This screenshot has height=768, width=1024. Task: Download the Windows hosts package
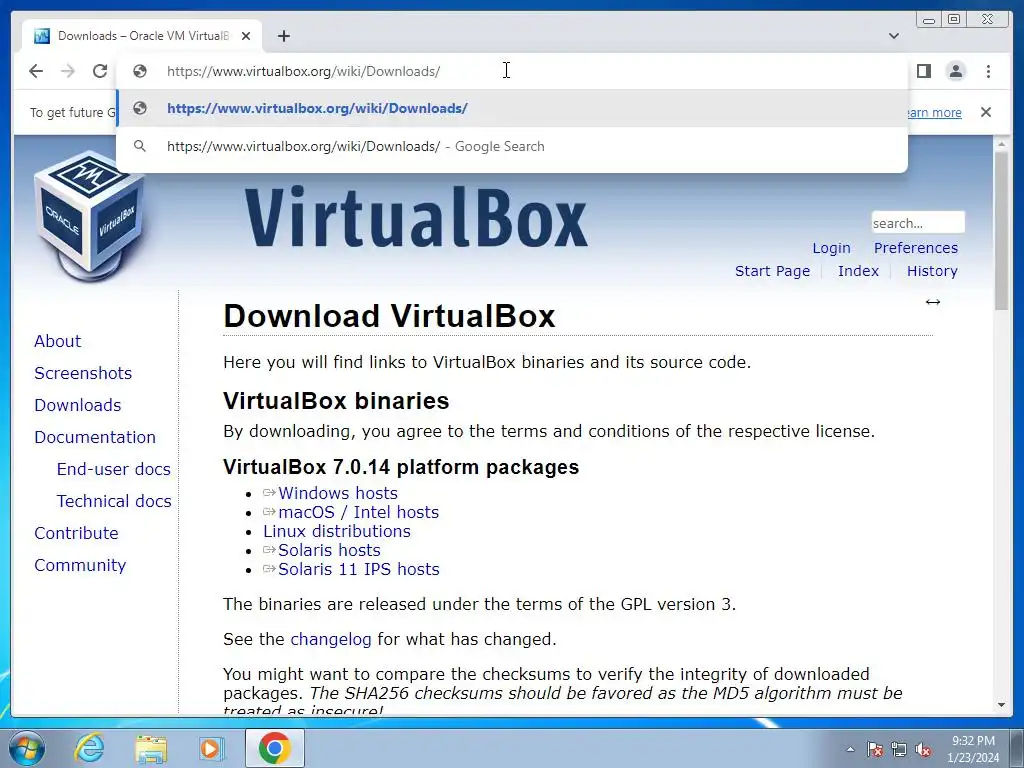(x=338, y=493)
